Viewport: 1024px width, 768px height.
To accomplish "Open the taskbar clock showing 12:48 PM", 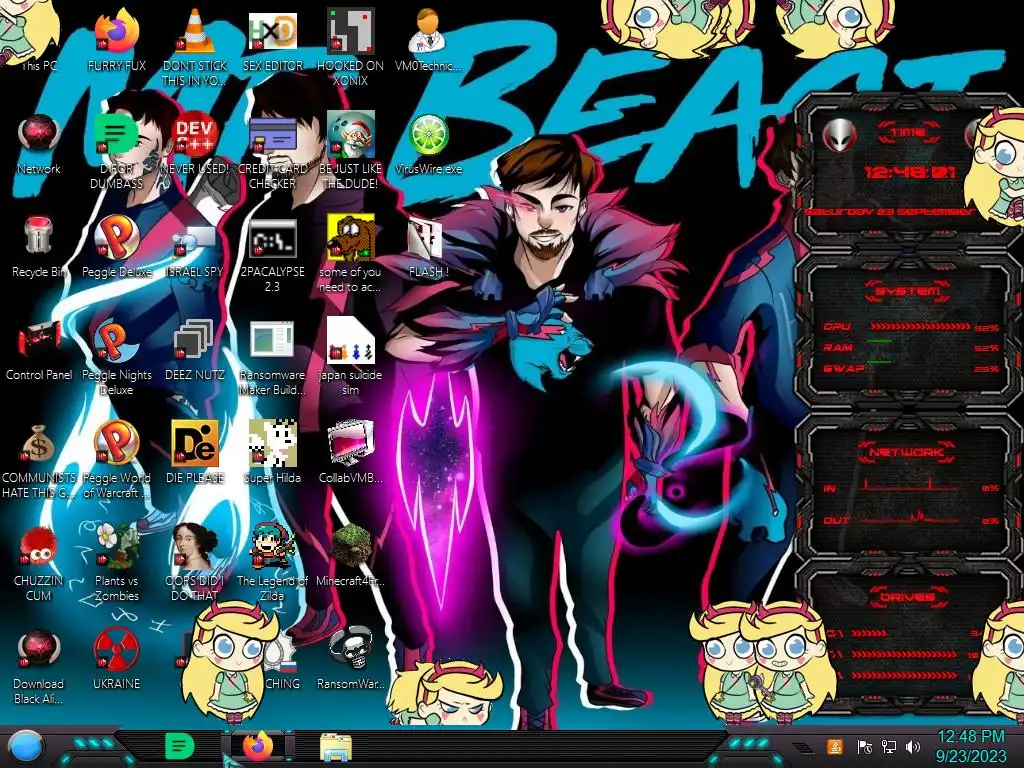I will [x=971, y=746].
